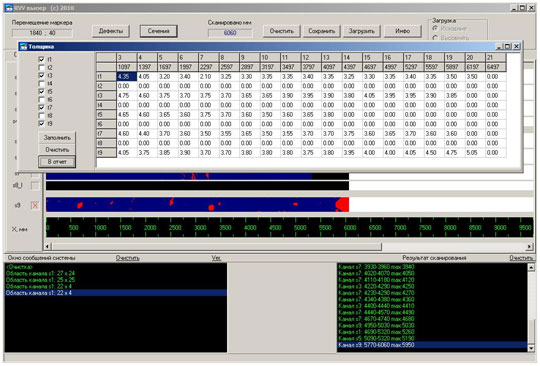Check the t6 checkbox
This screenshot has width=540, height=366.
[x=41, y=100]
